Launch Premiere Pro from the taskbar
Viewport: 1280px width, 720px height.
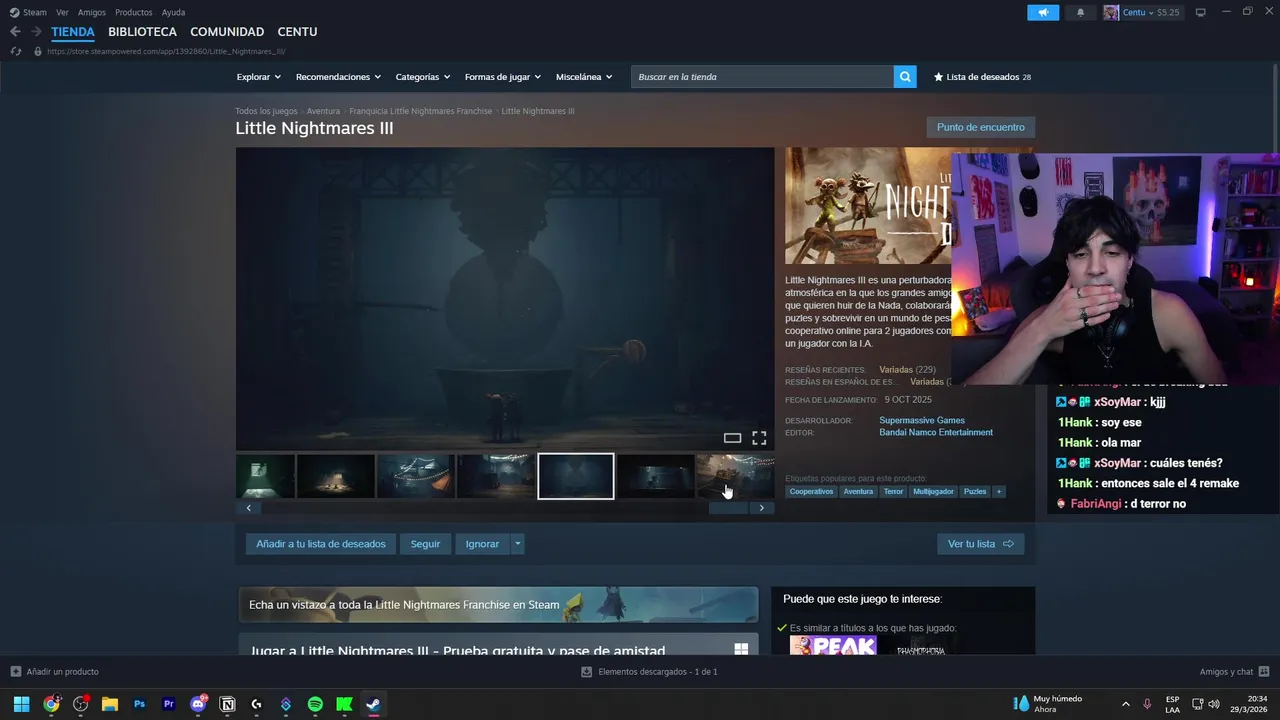[168, 704]
